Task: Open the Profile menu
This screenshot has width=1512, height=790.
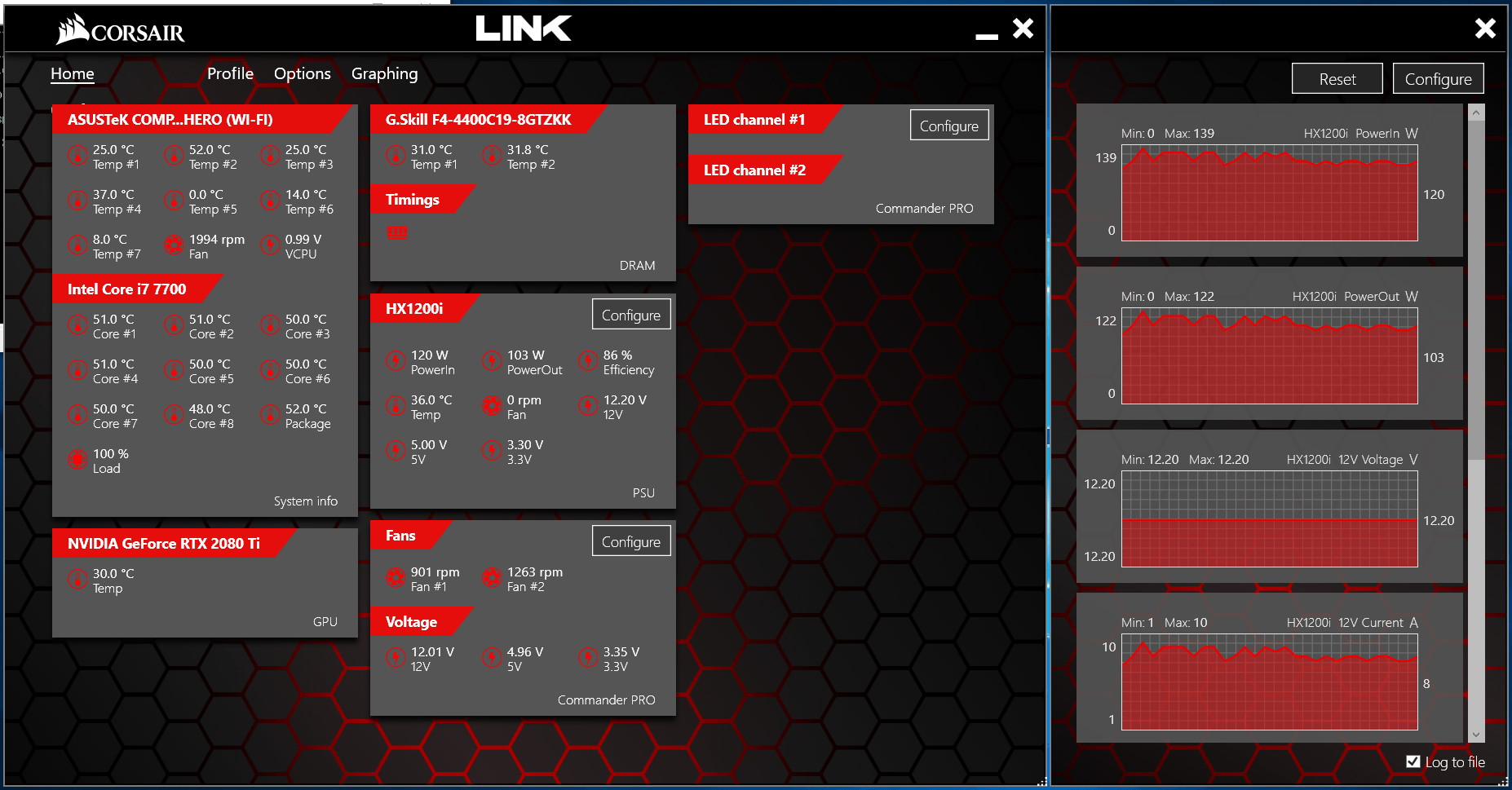Action: (x=230, y=73)
